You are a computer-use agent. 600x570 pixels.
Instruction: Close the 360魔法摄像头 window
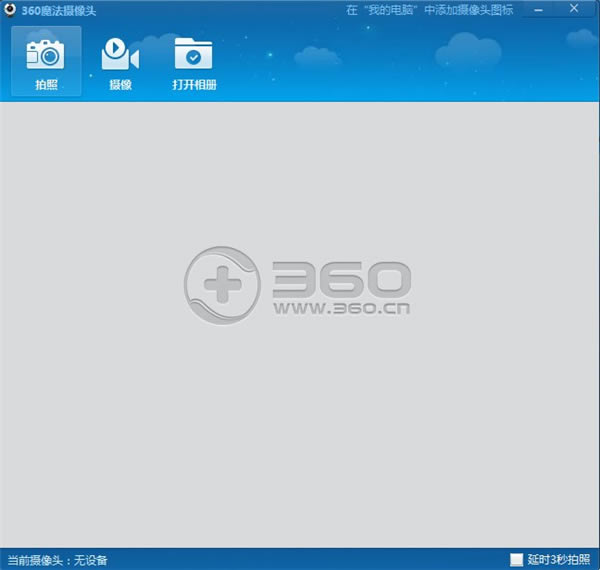click(574, 8)
